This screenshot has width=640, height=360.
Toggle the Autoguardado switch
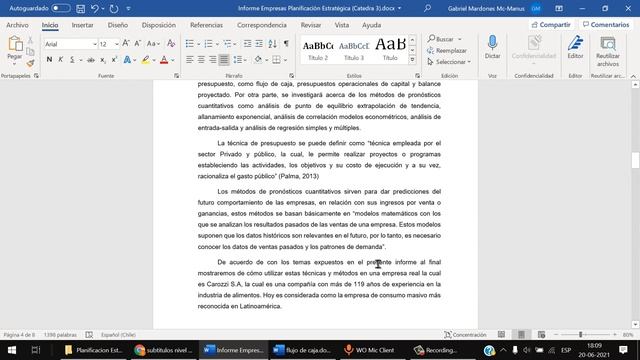[x=60, y=8]
